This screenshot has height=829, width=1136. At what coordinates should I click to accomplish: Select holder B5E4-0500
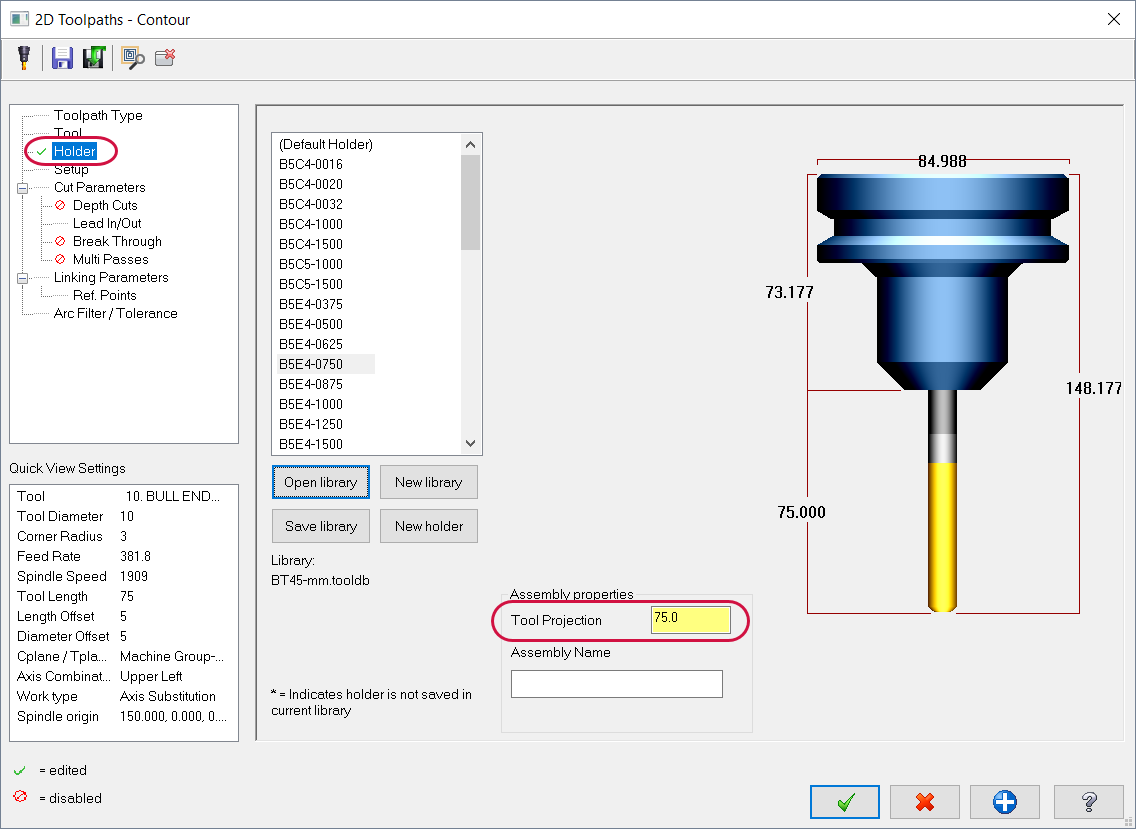pyautogui.click(x=311, y=324)
